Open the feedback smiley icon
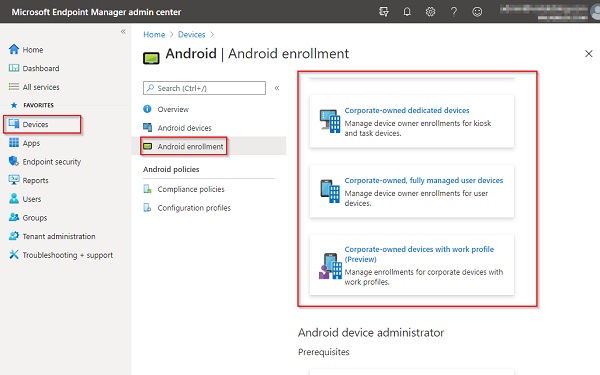This screenshot has width=600, height=375. [477, 12]
